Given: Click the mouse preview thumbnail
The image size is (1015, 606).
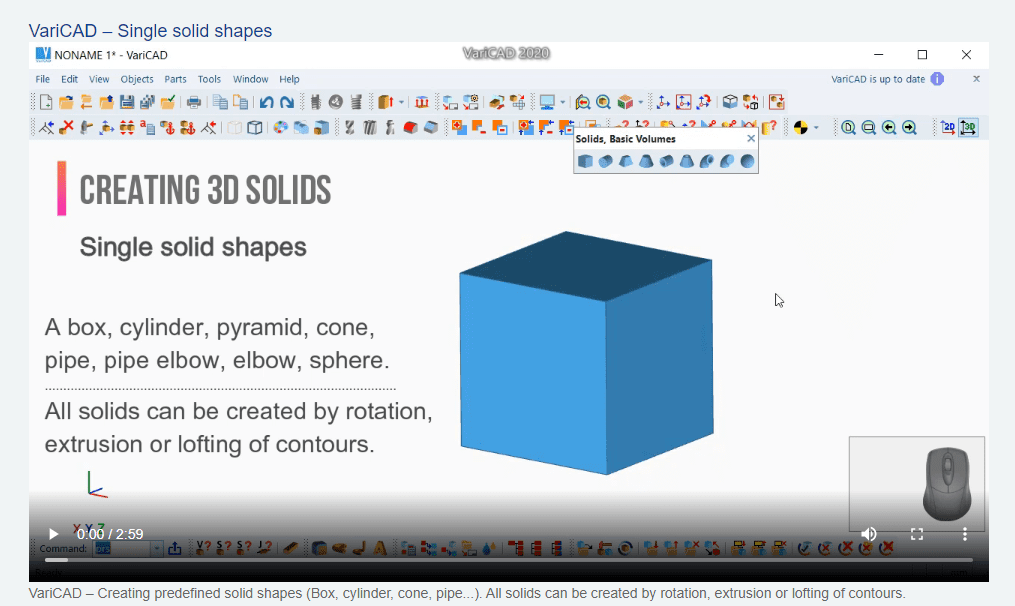Looking at the screenshot, I should point(917,484).
